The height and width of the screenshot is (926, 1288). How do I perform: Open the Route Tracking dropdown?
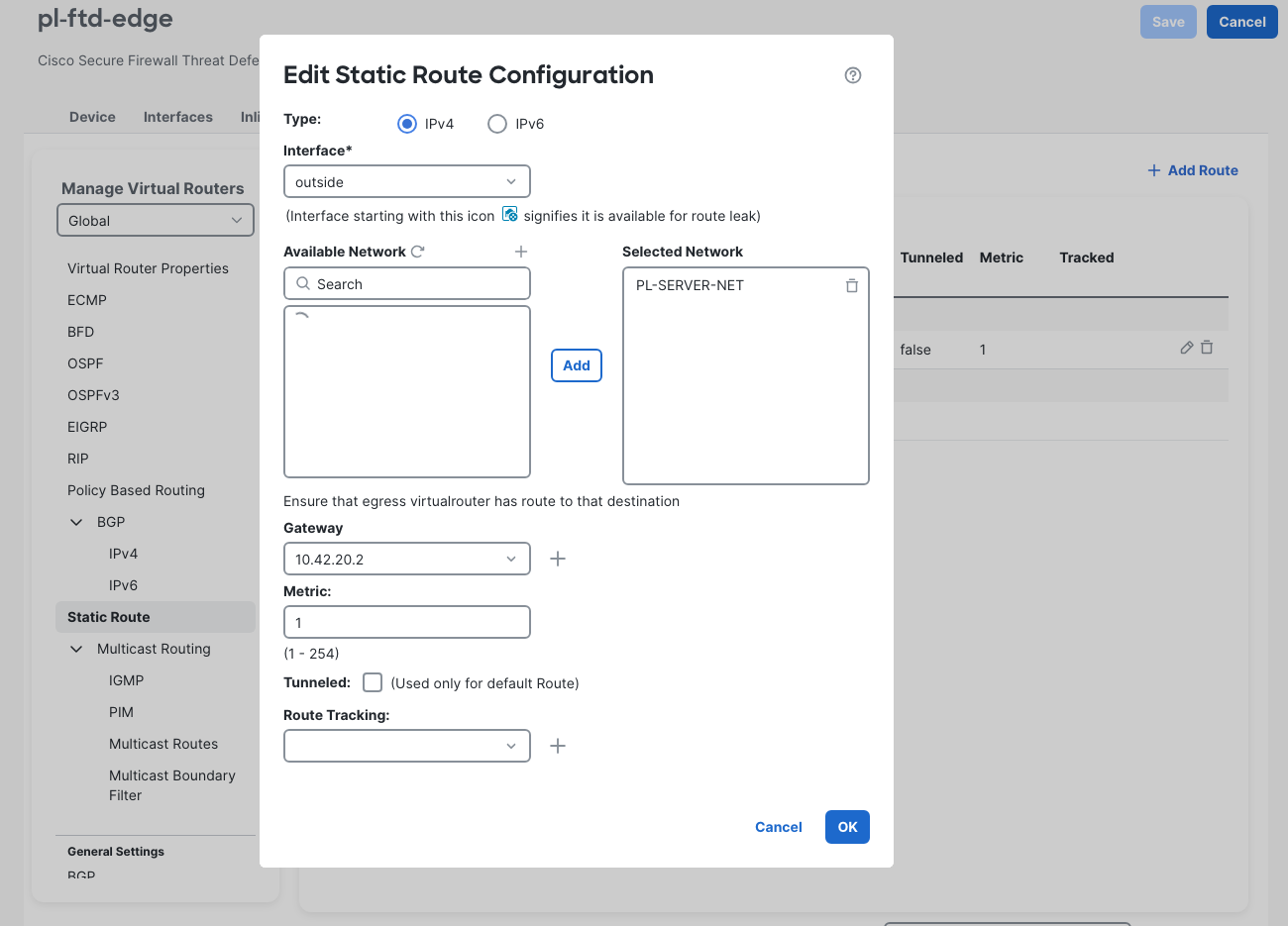point(407,746)
